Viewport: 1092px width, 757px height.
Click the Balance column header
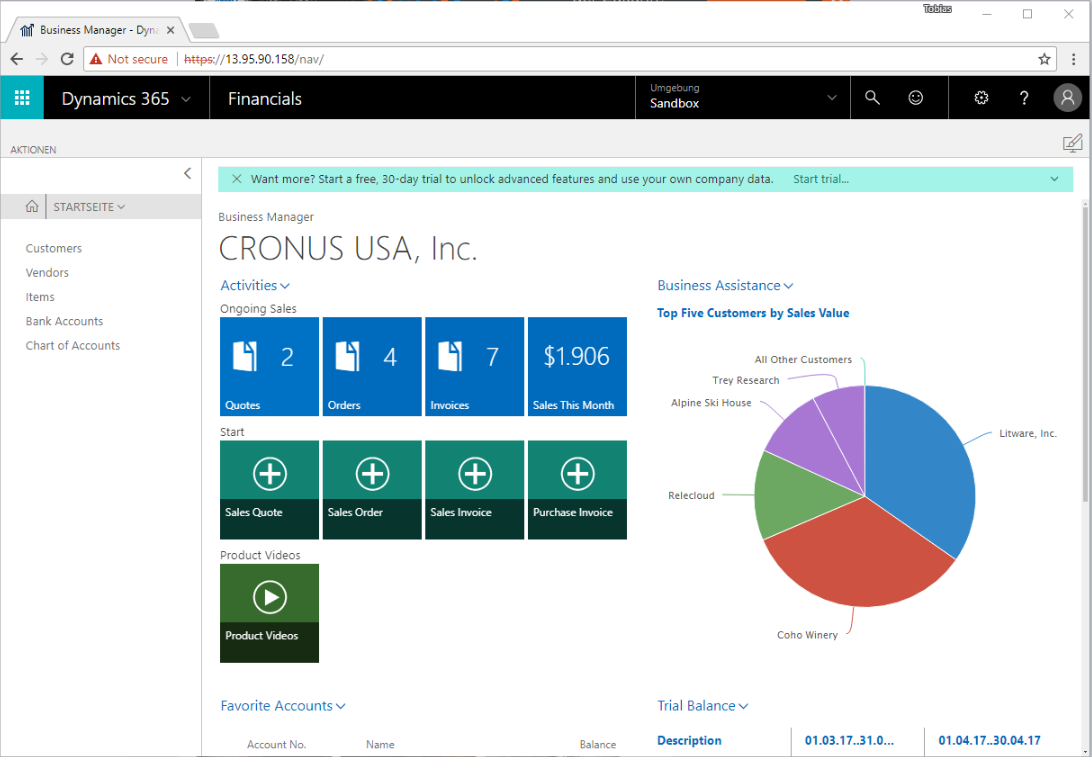point(598,744)
